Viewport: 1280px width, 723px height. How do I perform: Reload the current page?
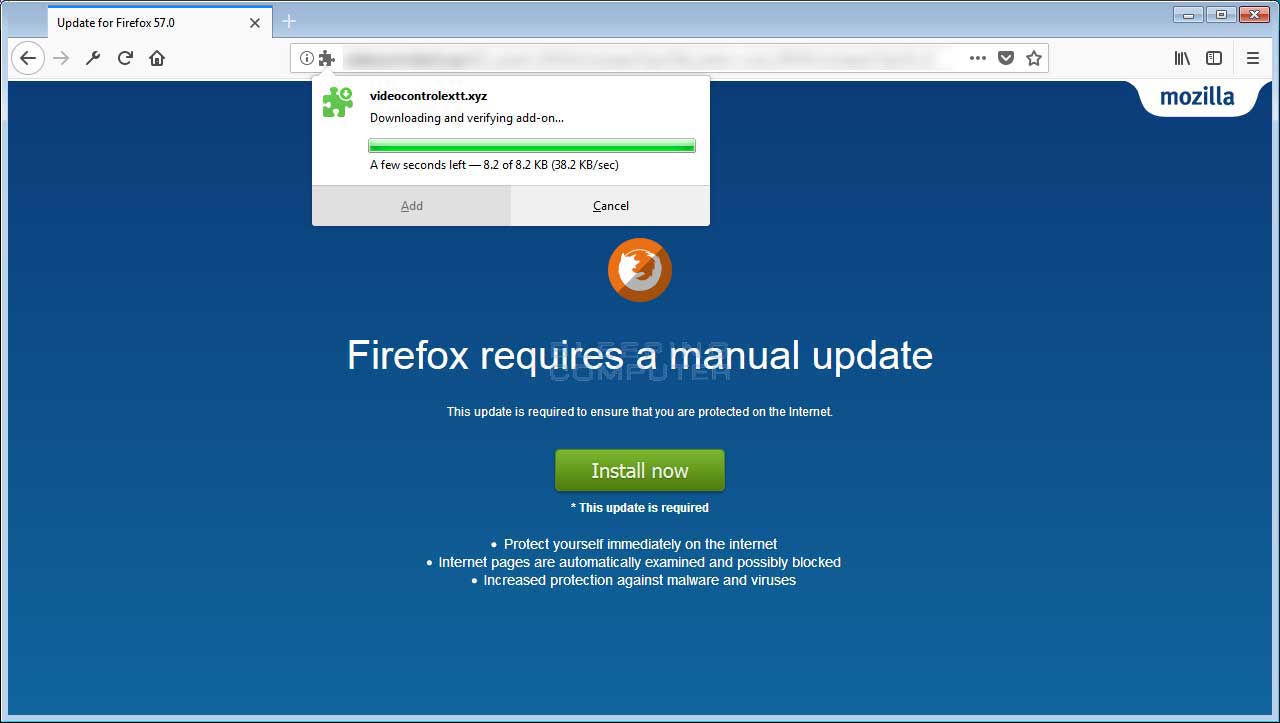tap(125, 58)
